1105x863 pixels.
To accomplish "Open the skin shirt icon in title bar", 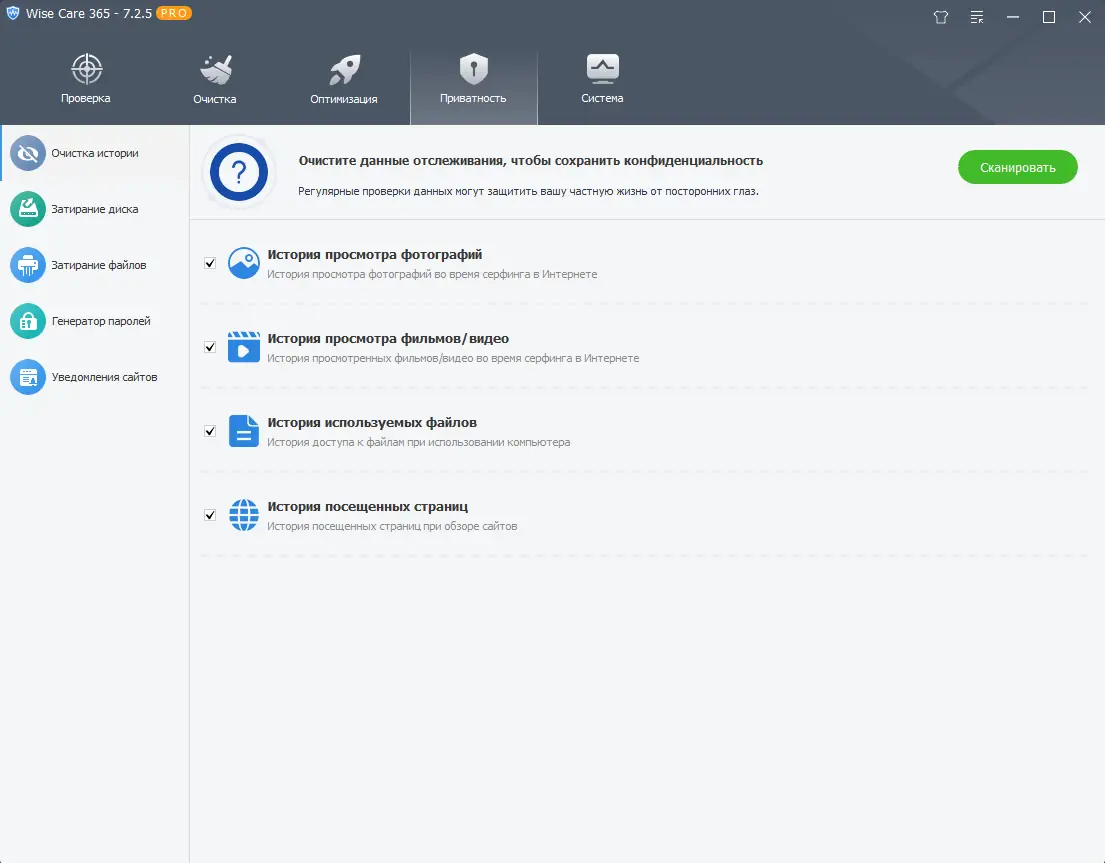I will [941, 17].
